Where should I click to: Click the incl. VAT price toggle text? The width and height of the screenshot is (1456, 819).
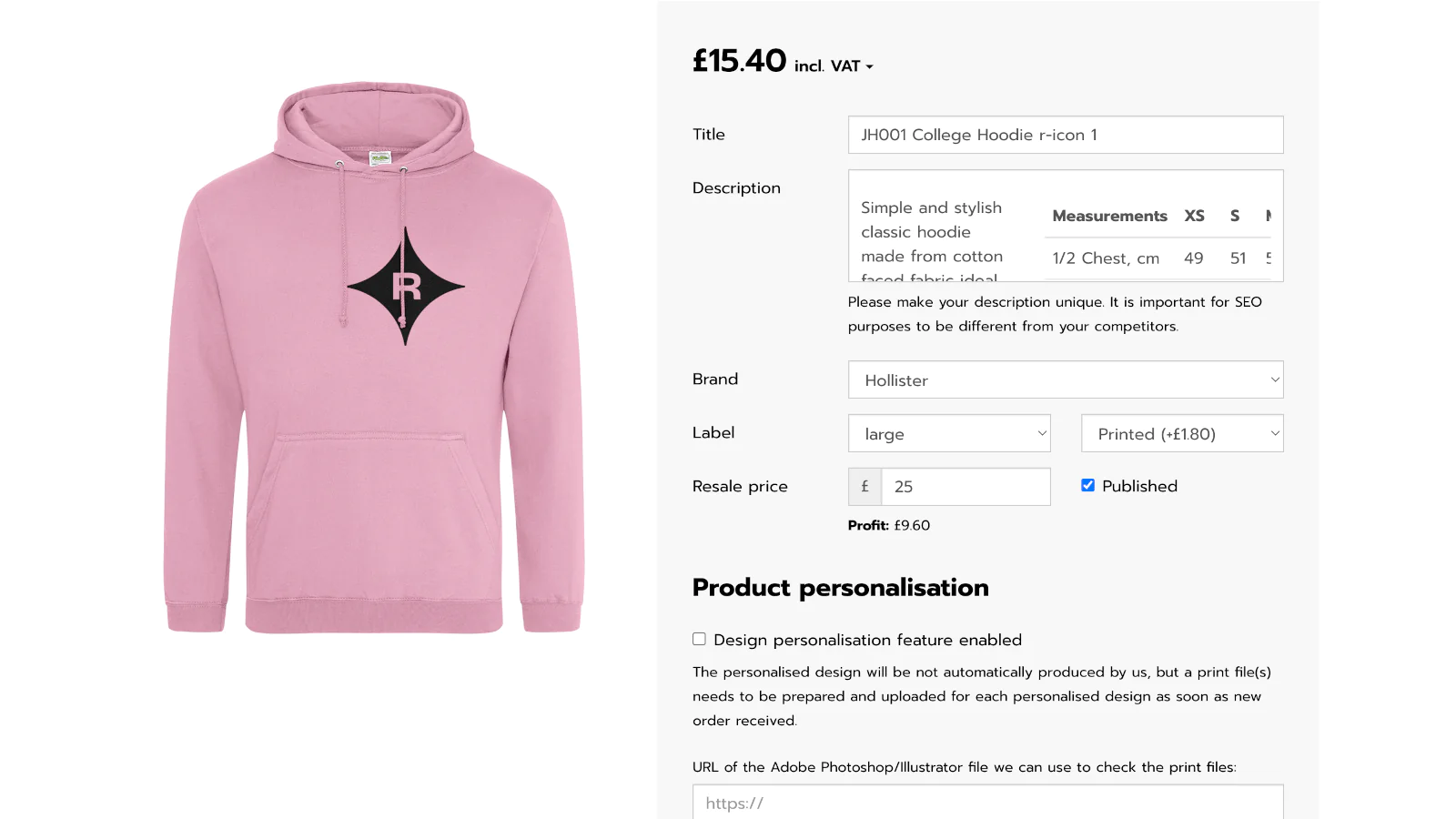click(827, 66)
